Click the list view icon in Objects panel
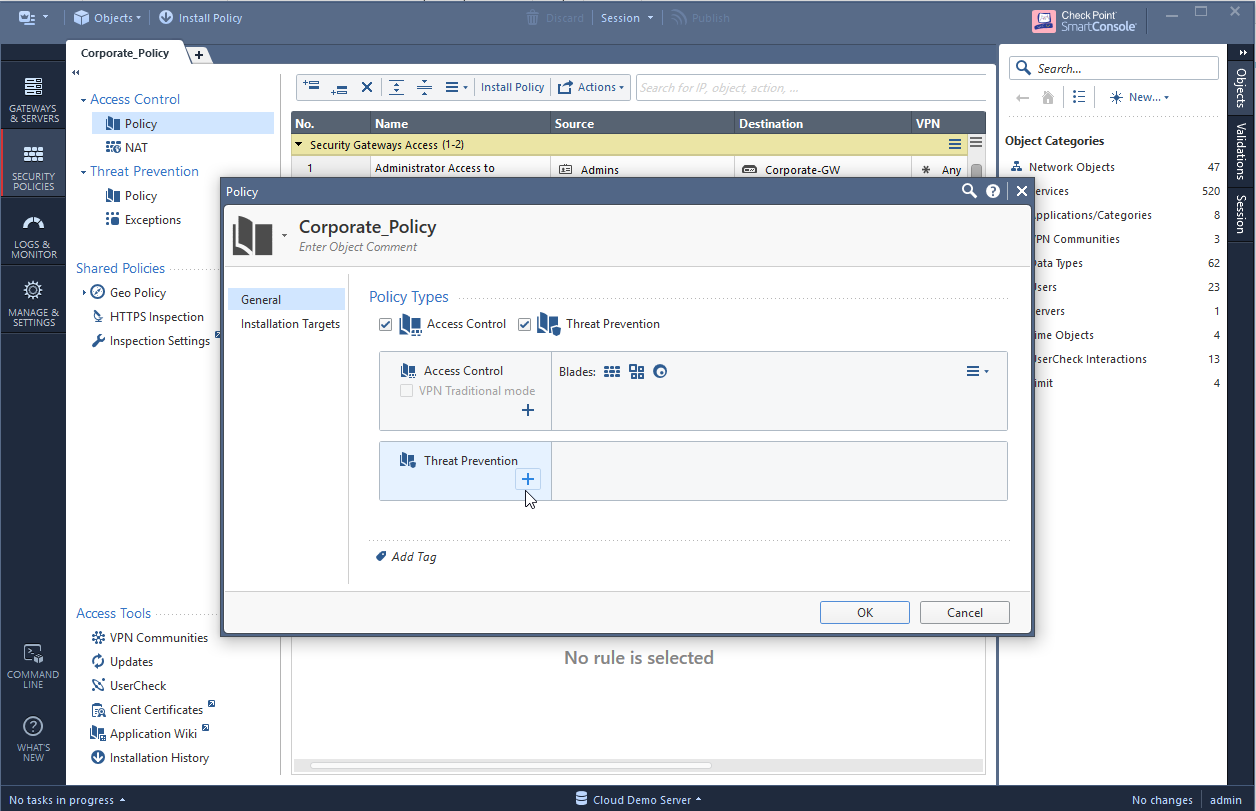 1079,97
